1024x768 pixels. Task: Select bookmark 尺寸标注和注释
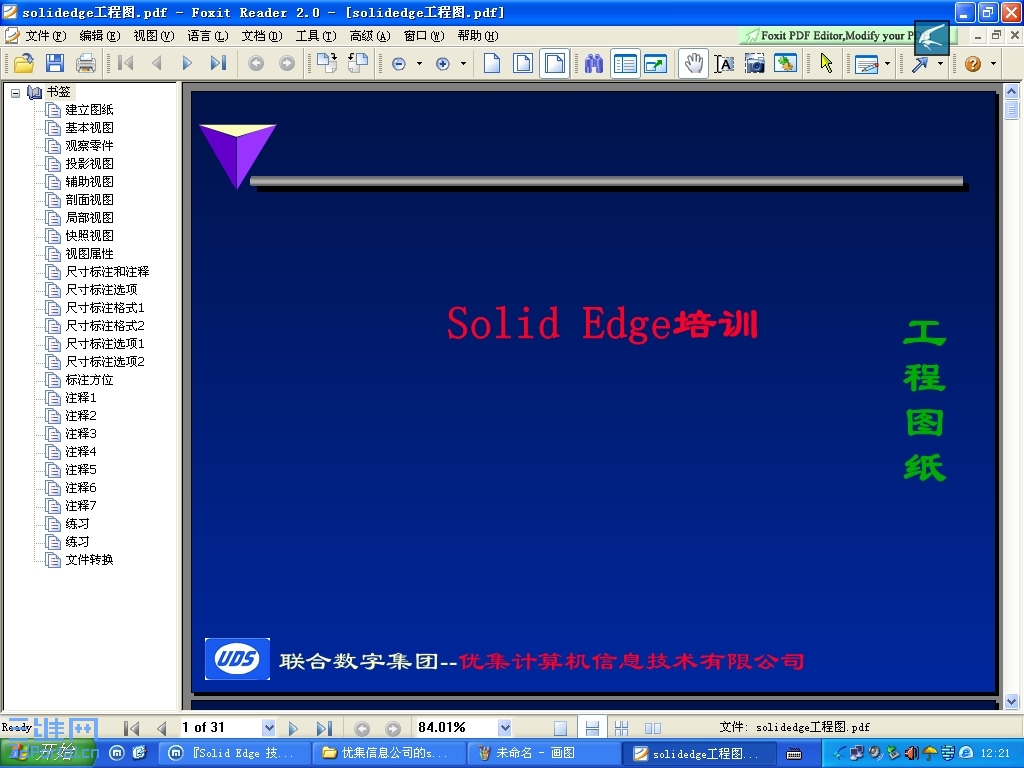(x=107, y=272)
